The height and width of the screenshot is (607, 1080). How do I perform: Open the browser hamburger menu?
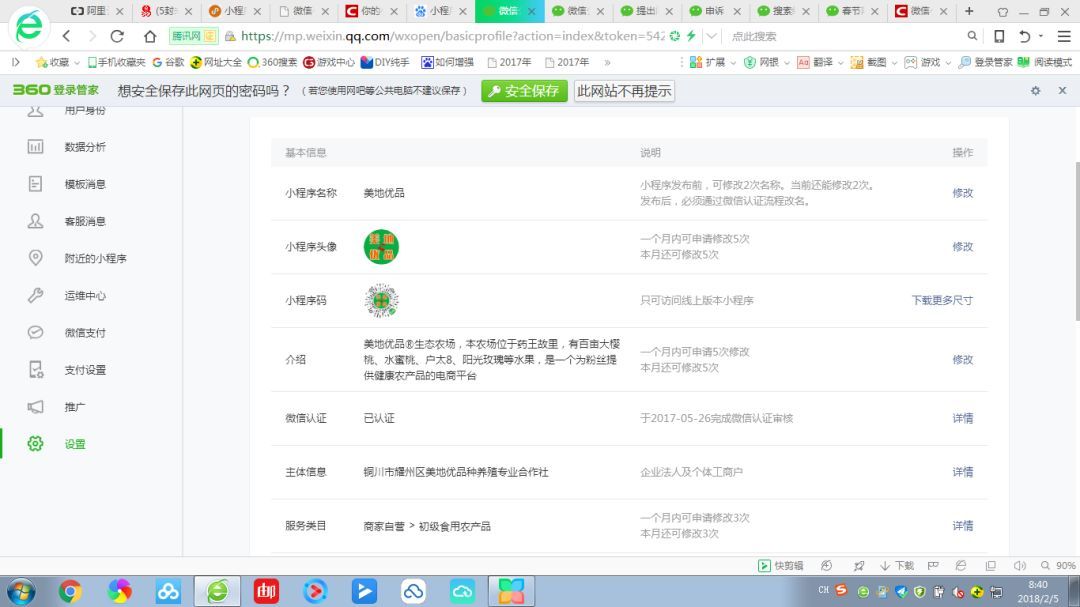(1063, 36)
